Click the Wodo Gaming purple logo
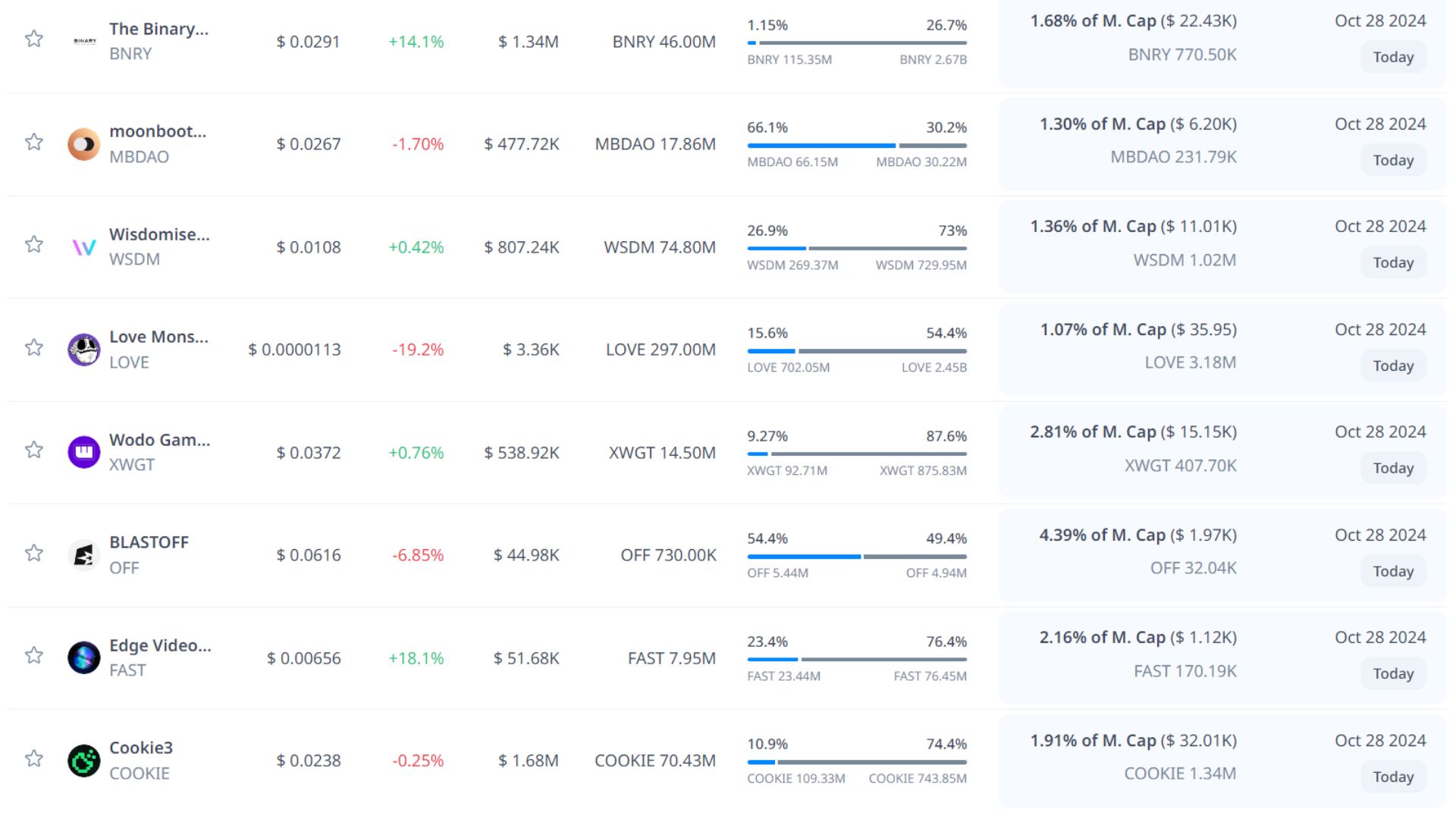 [x=83, y=452]
